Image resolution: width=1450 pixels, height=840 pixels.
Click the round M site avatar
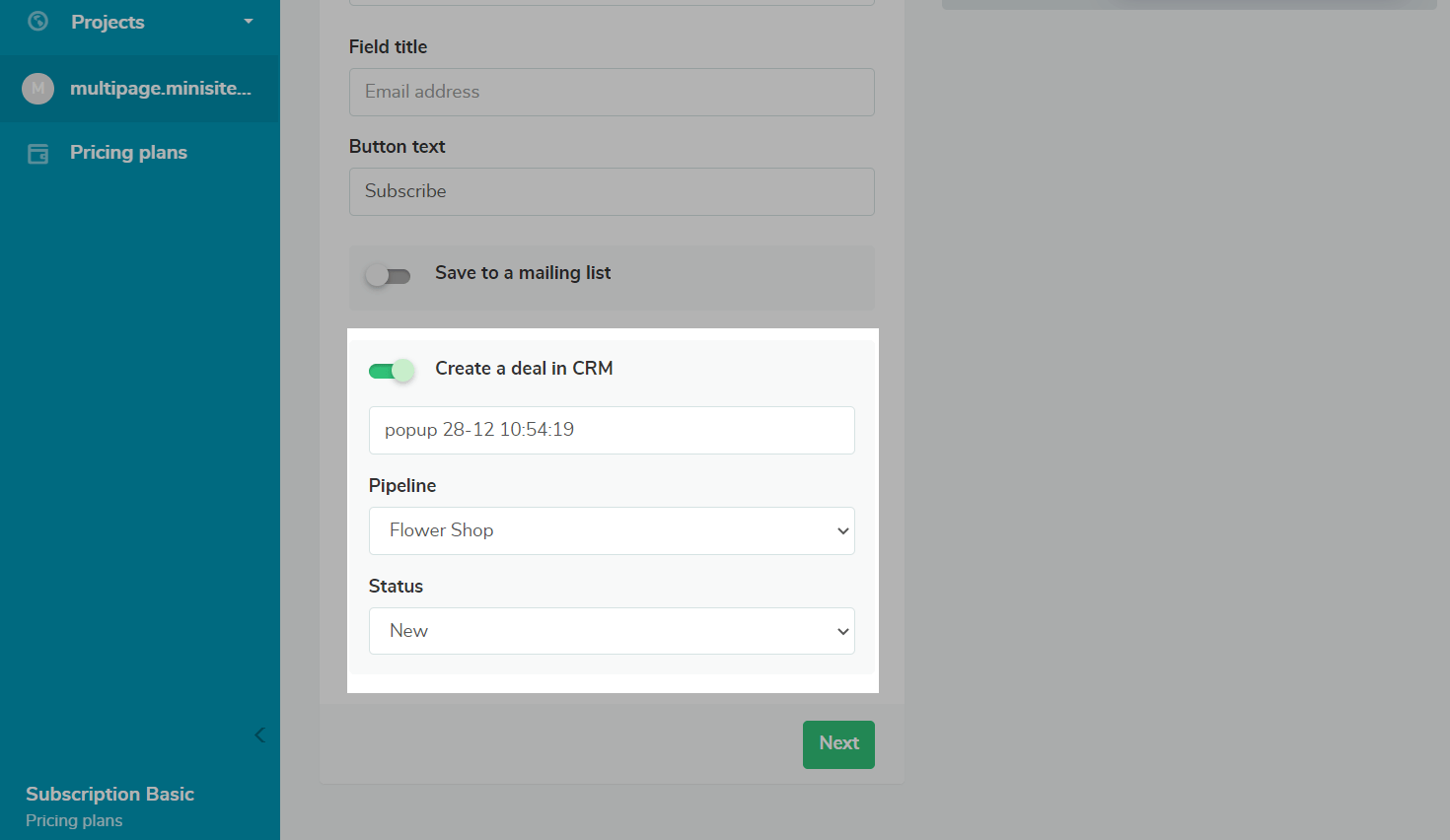pos(38,89)
